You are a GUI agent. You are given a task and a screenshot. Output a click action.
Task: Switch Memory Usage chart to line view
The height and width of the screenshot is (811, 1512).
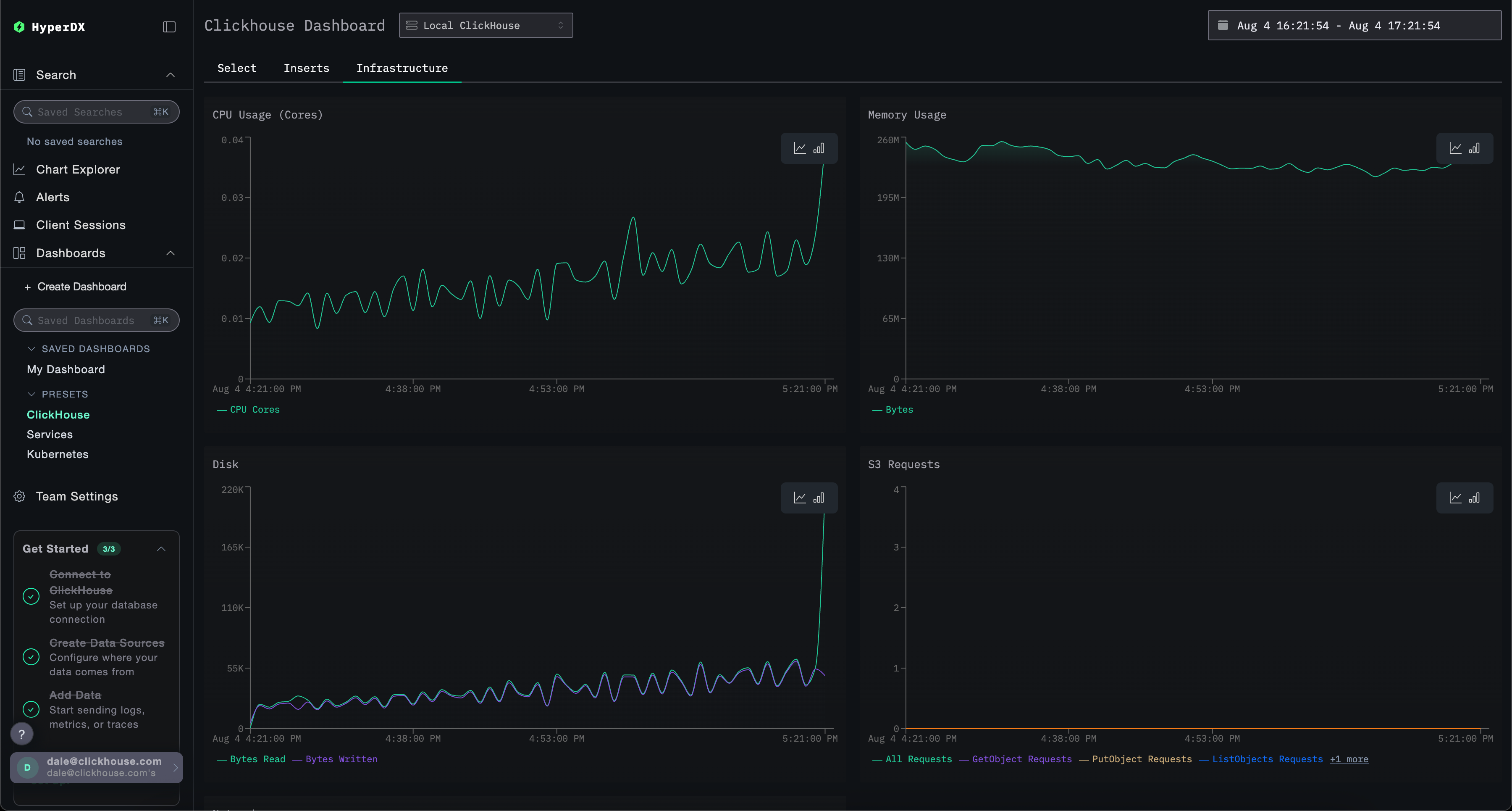pos(1455,148)
